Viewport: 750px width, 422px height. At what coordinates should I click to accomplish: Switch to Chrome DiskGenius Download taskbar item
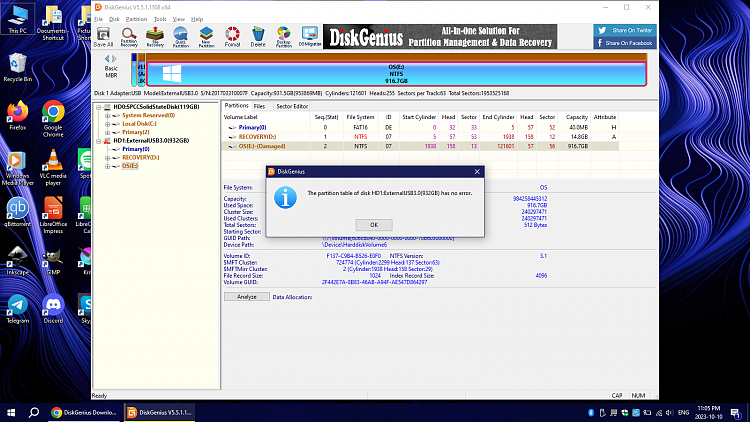click(x=85, y=412)
